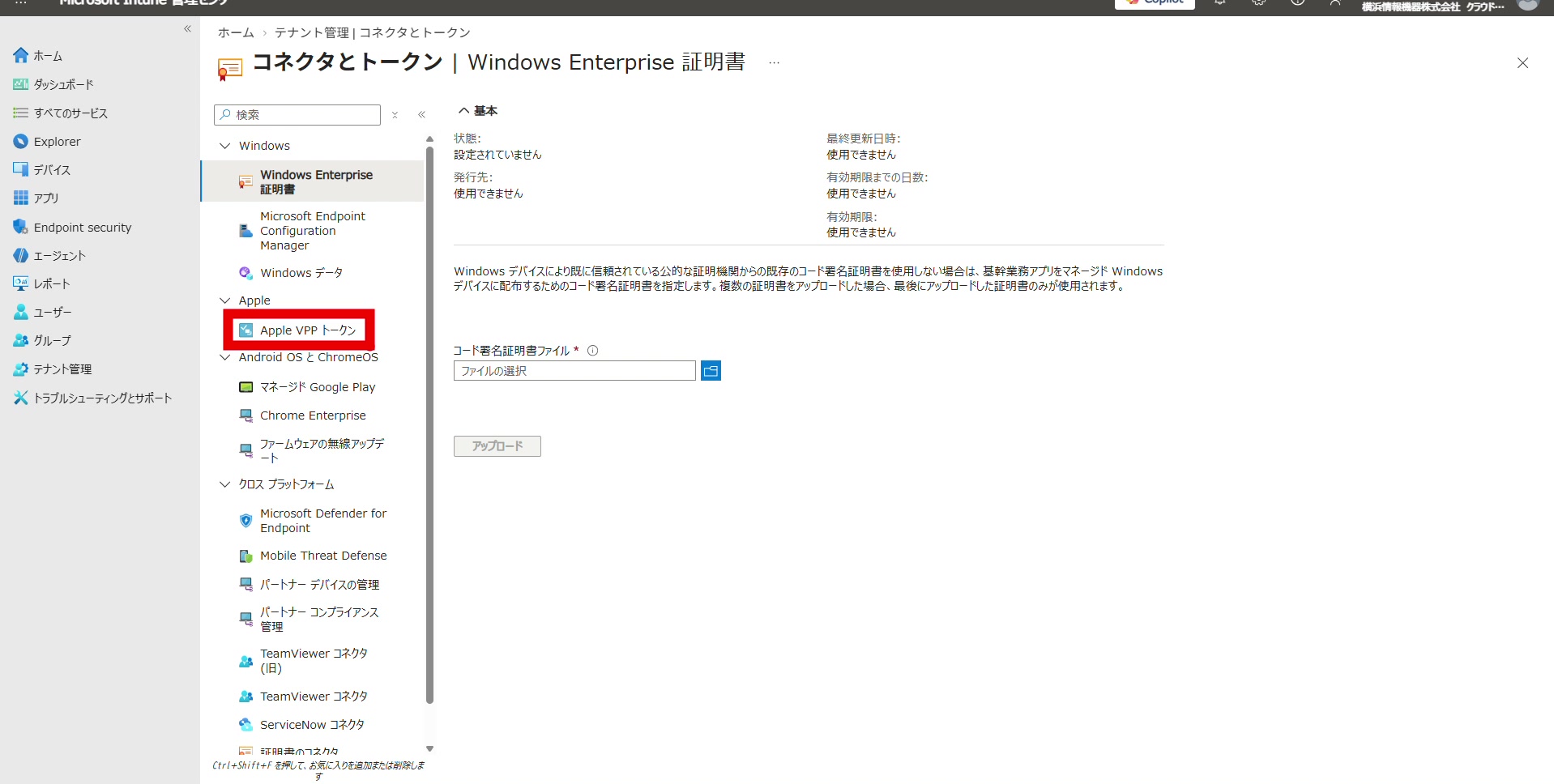Open Microsoft Defender for Endpoint item
The width and height of the screenshot is (1554, 784).
click(313, 521)
